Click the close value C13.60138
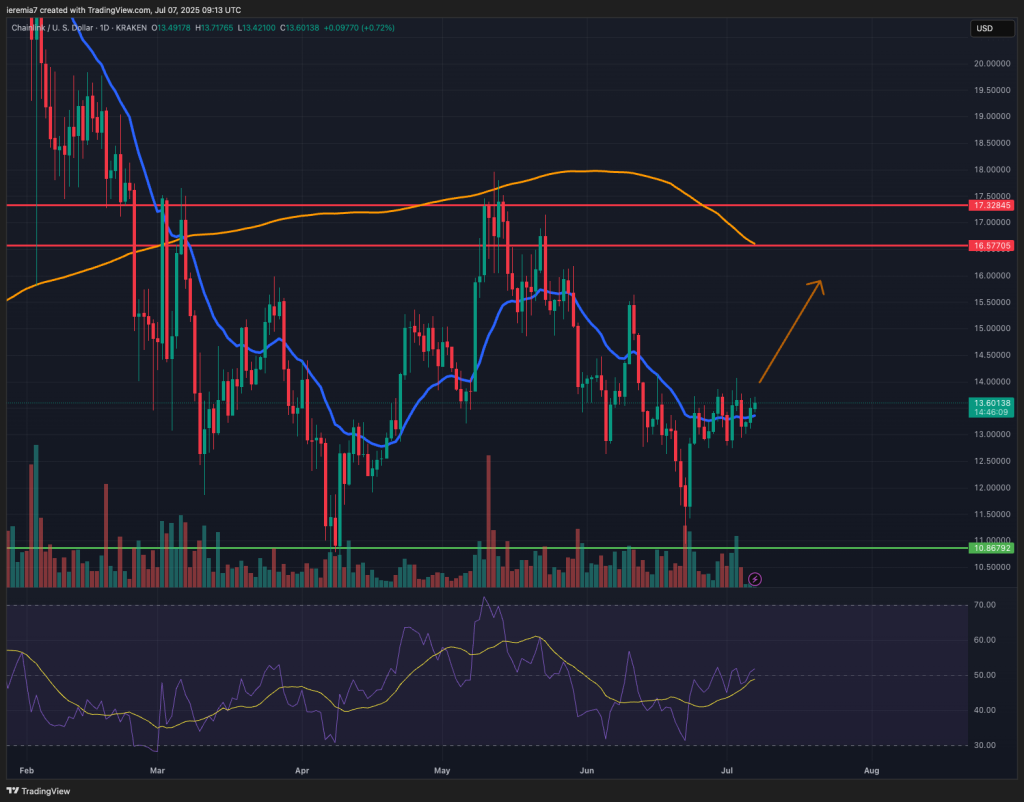The image size is (1024, 802). [302, 28]
